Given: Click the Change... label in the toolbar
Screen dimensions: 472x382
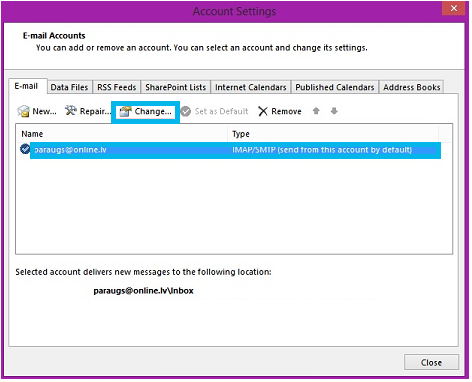Looking at the screenshot, I should point(153,111).
